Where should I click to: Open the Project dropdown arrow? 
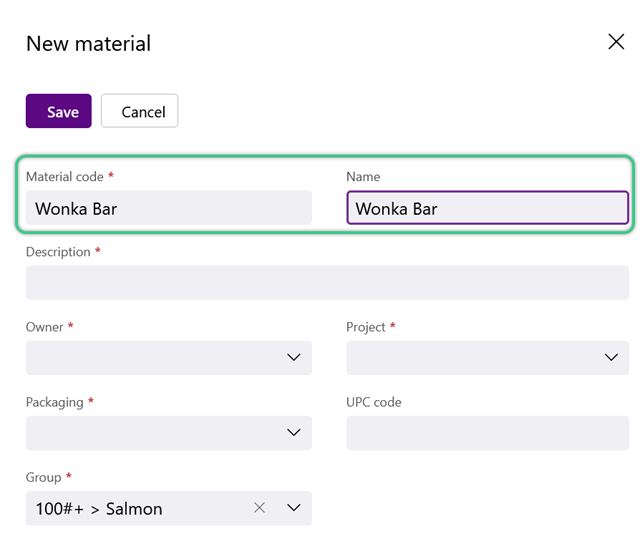[x=611, y=357]
